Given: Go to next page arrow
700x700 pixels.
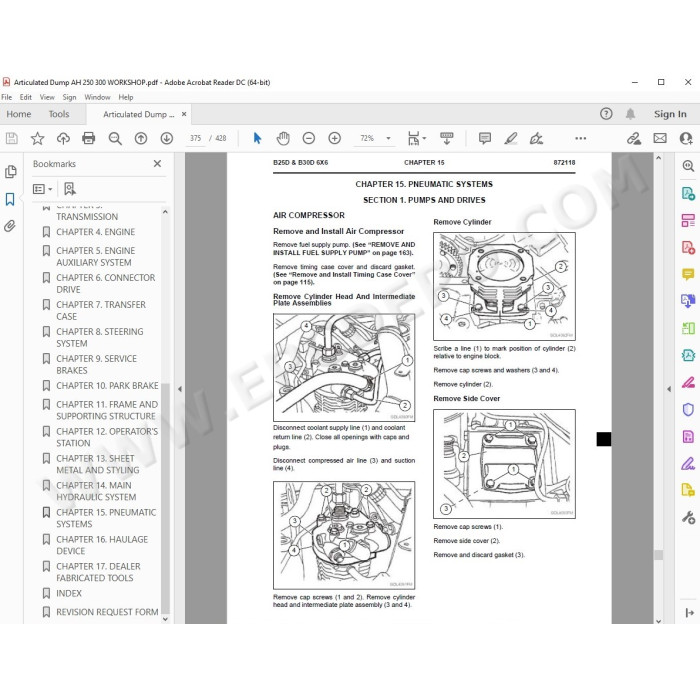Looking at the screenshot, I should (167, 138).
